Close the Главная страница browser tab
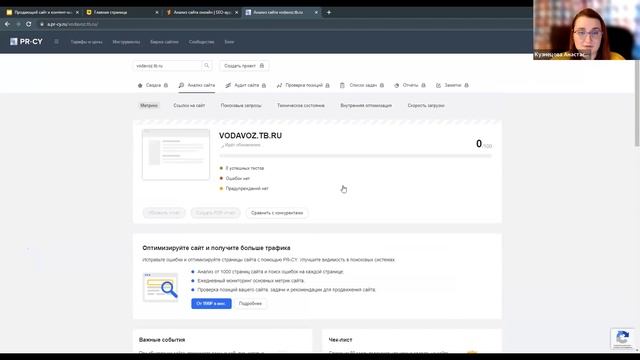 click(157, 12)
